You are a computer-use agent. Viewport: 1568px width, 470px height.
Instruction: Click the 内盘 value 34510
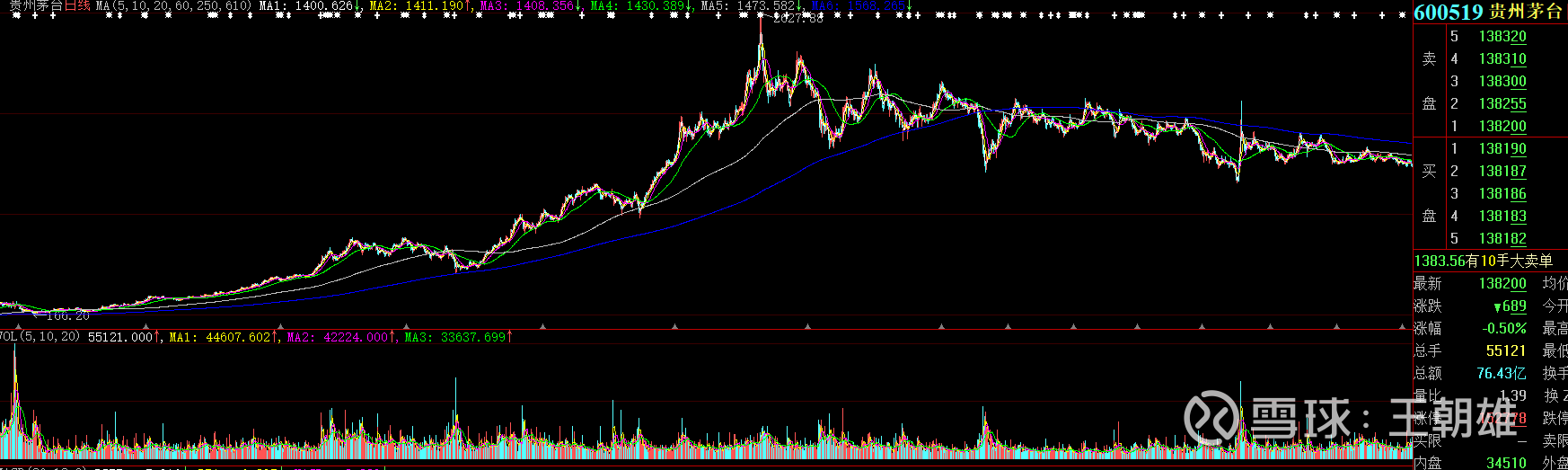1506,463
